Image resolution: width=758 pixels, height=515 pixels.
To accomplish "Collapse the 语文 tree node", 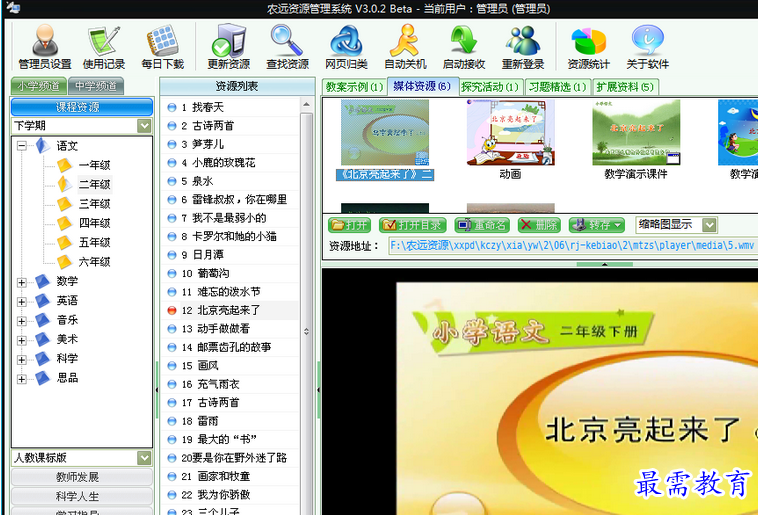I will point(22,146).
